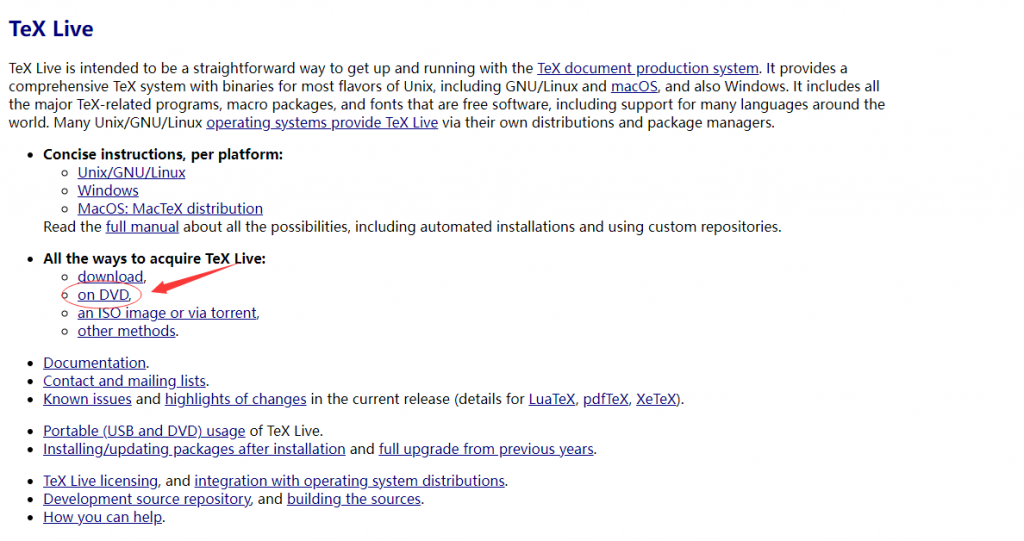Open the full manual link
1024x541 pixels.
142,227
